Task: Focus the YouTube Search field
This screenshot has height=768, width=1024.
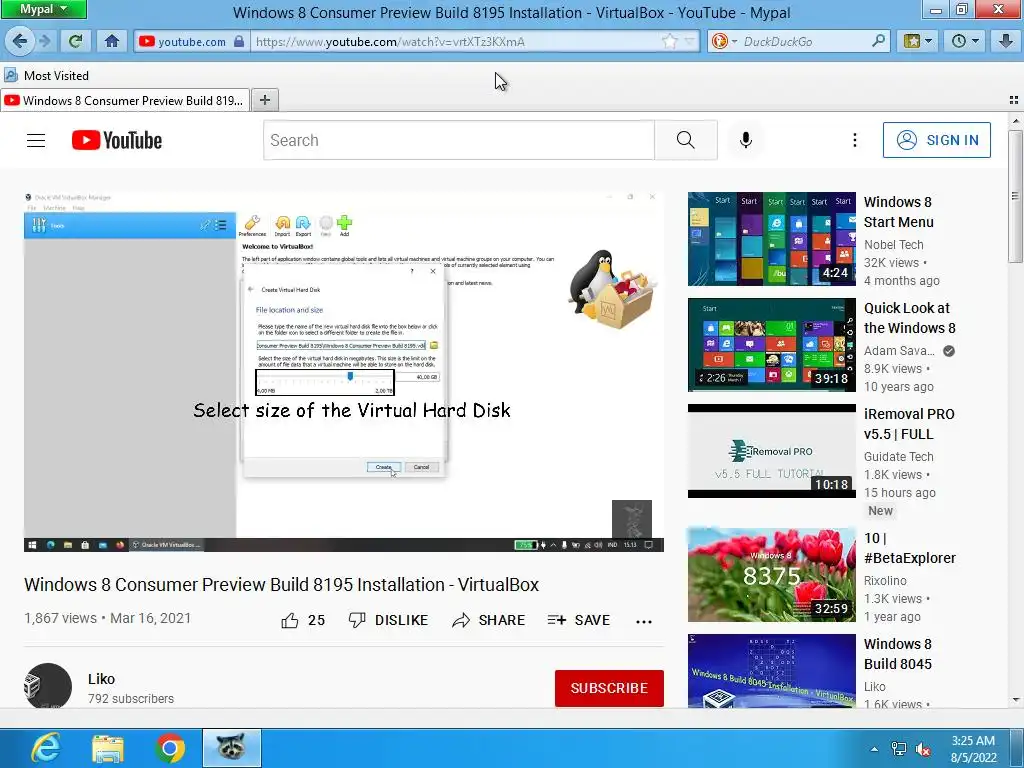Action: [458, 140]
